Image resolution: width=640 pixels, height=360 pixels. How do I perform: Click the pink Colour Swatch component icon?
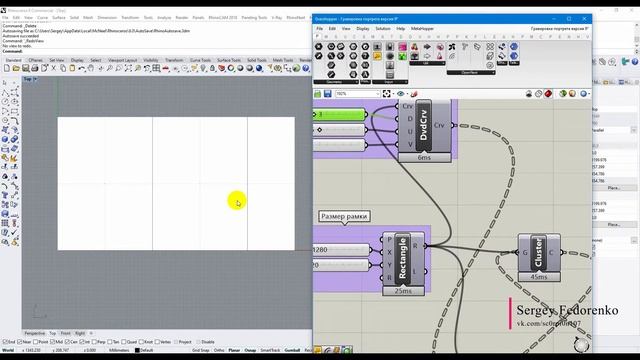pyautogui.click(x=402, y=47)
